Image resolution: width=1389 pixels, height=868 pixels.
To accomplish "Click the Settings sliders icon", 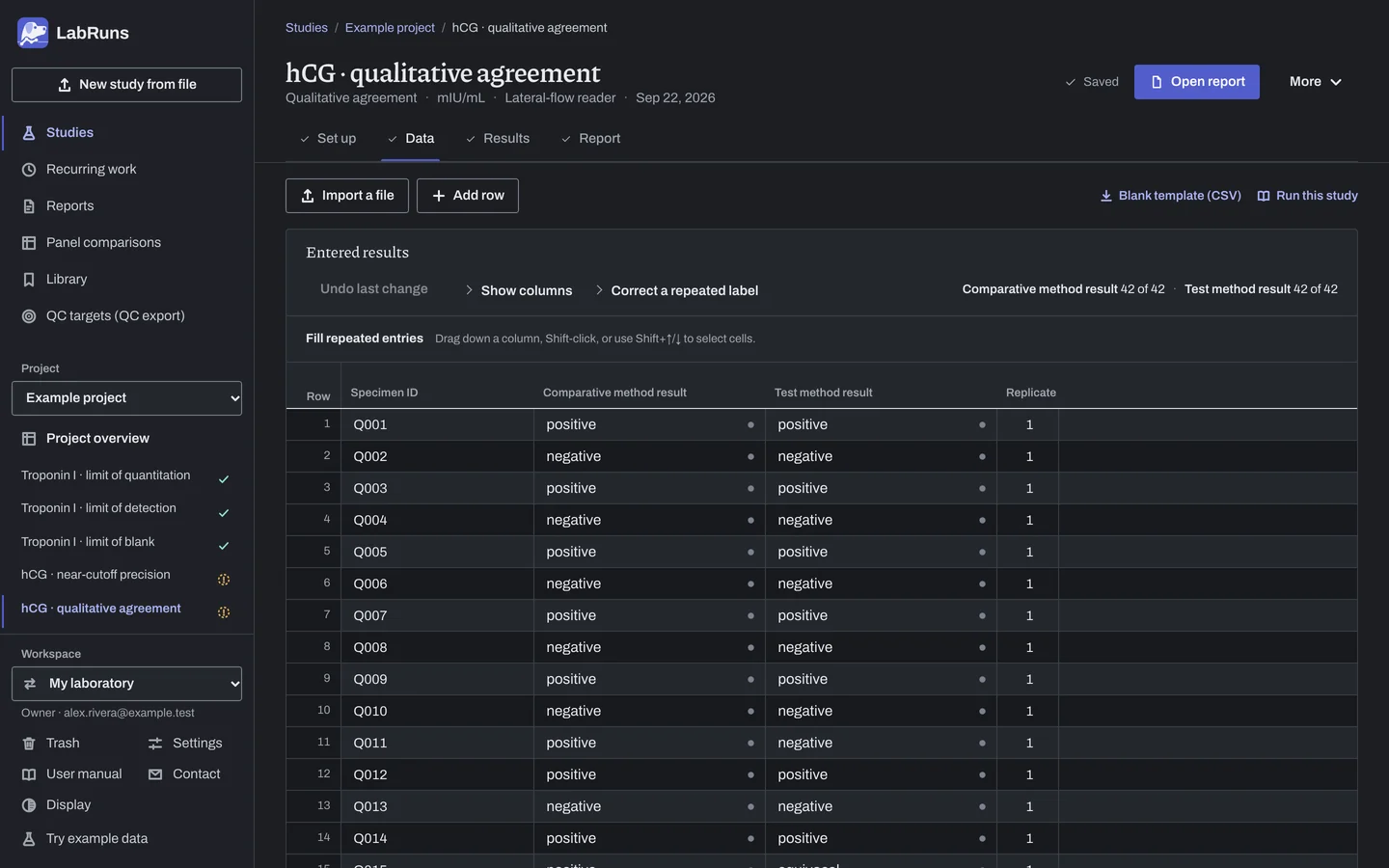I will pyautogui.click(x=155, y=744).
